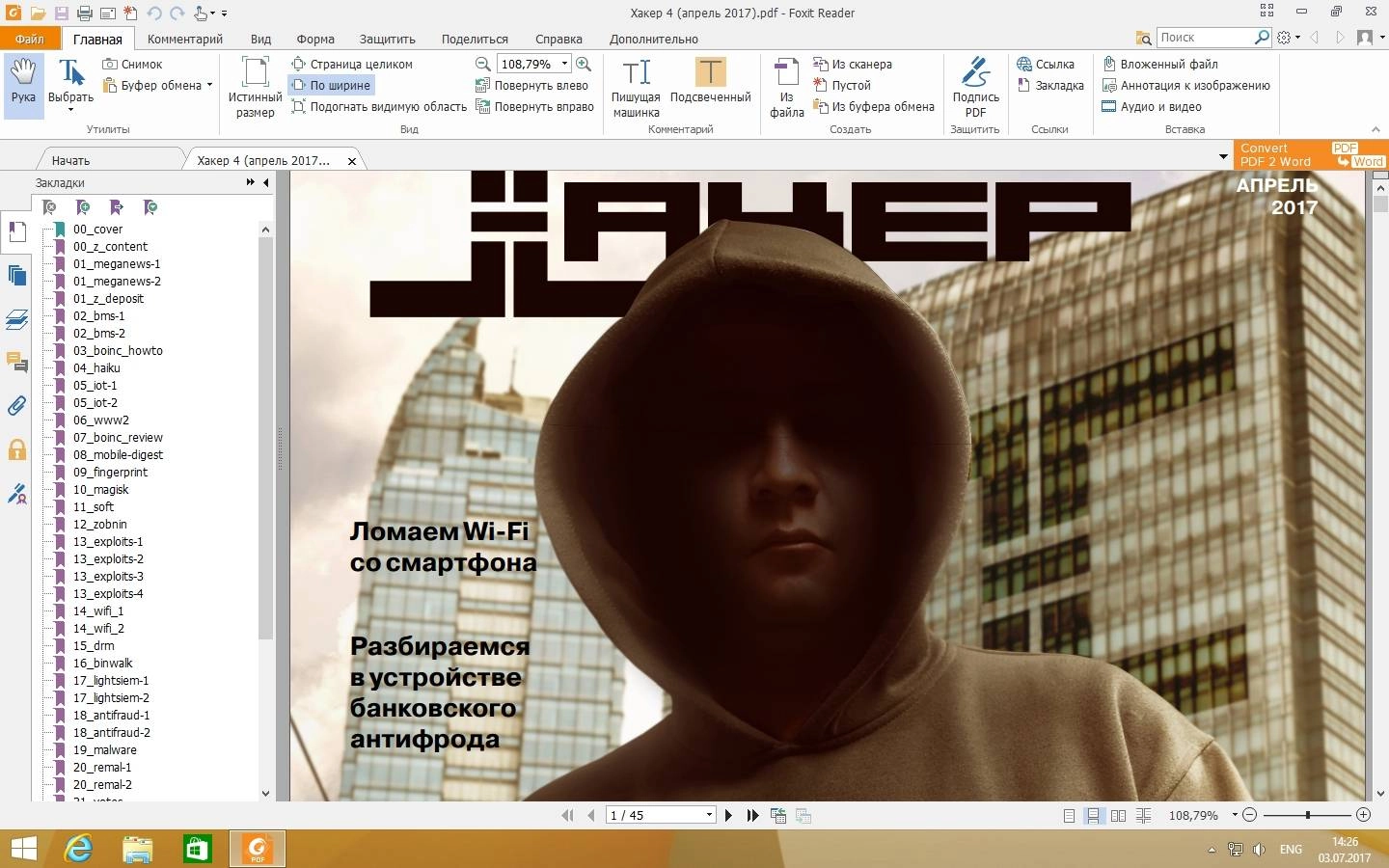This screenshot has width=1389, height=868.
Task: Open the layers side panel
Action: tap(16, 319)
